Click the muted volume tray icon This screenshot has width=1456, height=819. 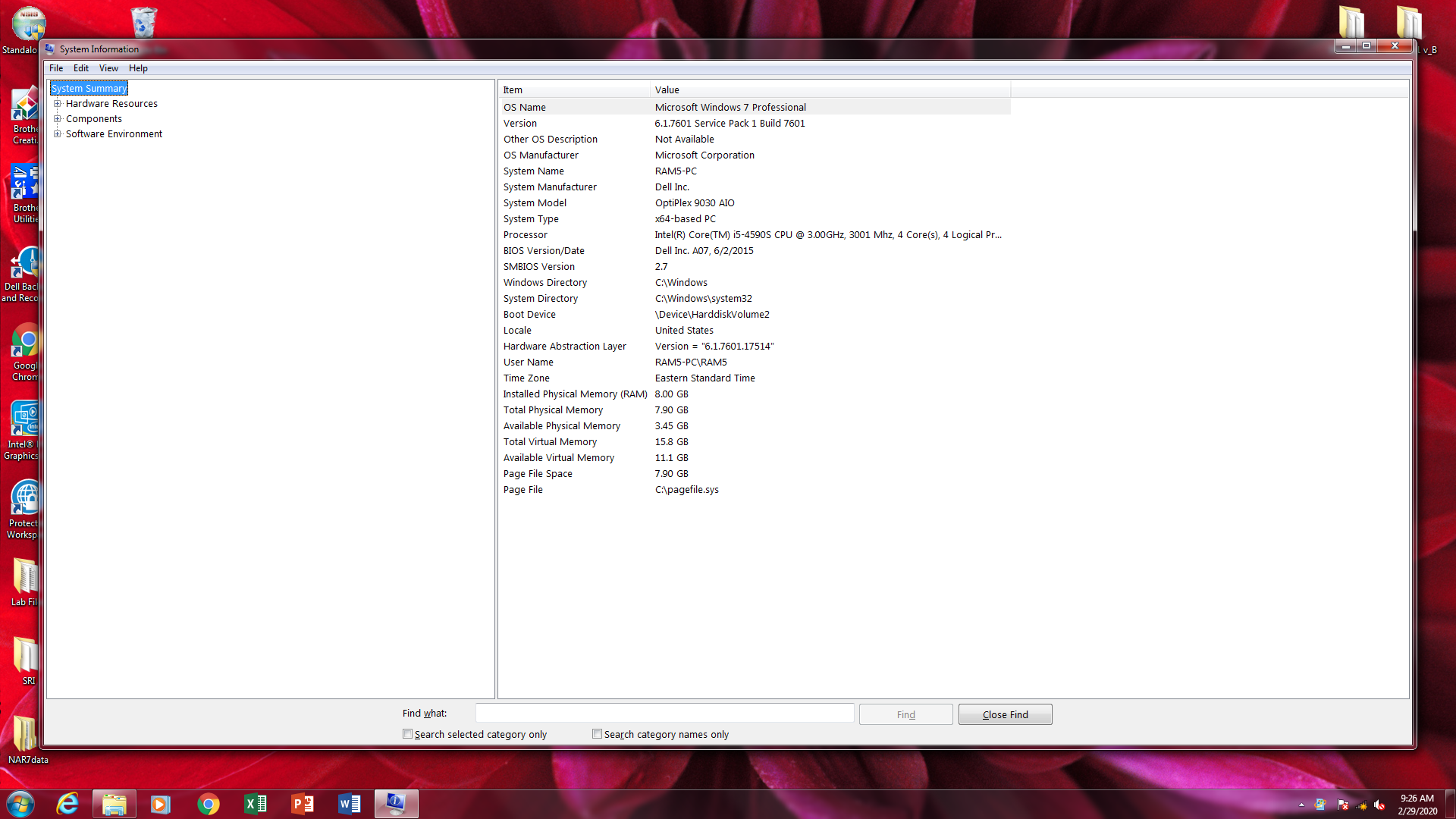coord(1379,805)
